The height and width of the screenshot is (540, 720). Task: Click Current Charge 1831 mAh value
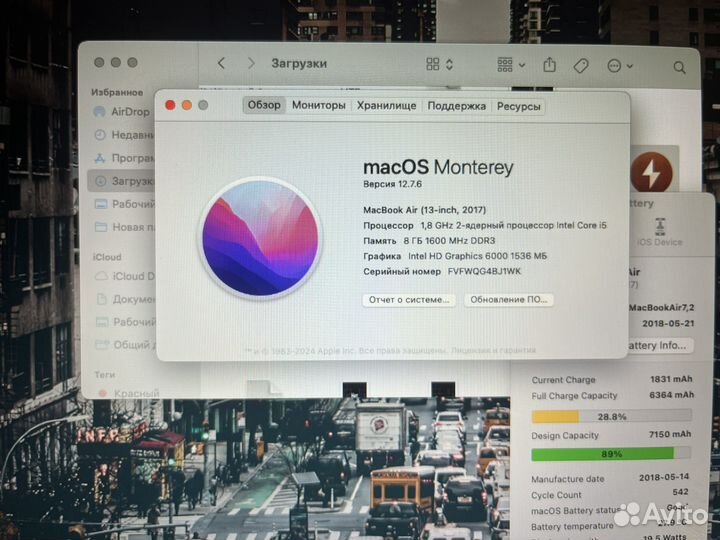click(x=671, y=379)
